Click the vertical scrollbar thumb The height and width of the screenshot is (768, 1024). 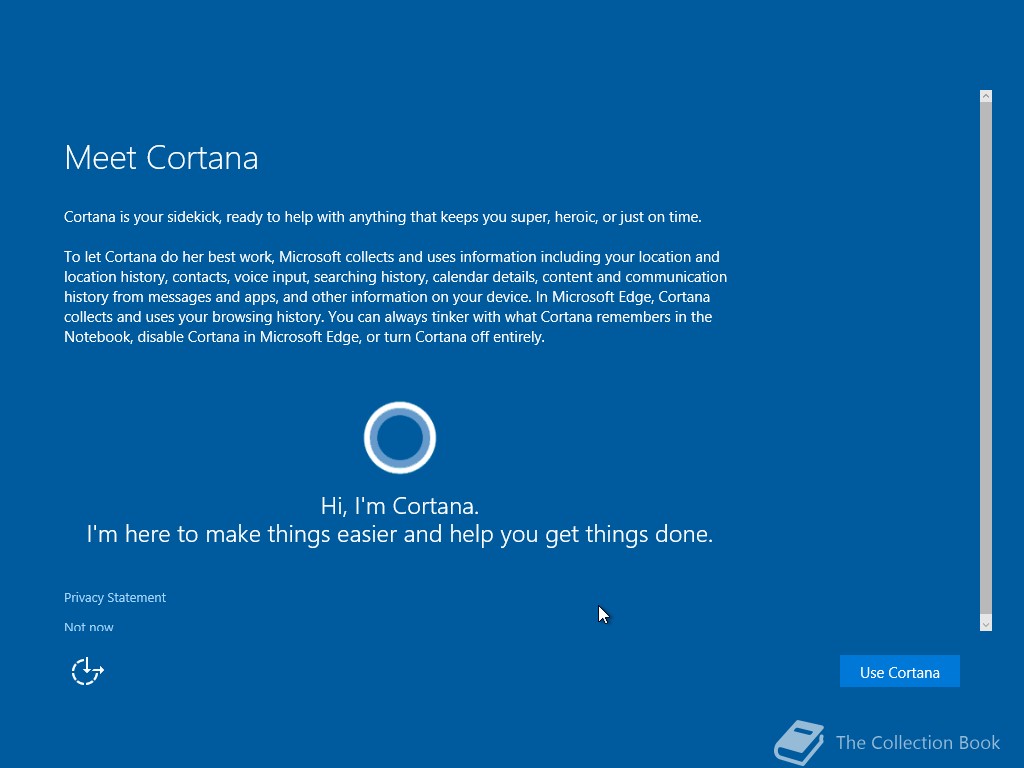986,359
